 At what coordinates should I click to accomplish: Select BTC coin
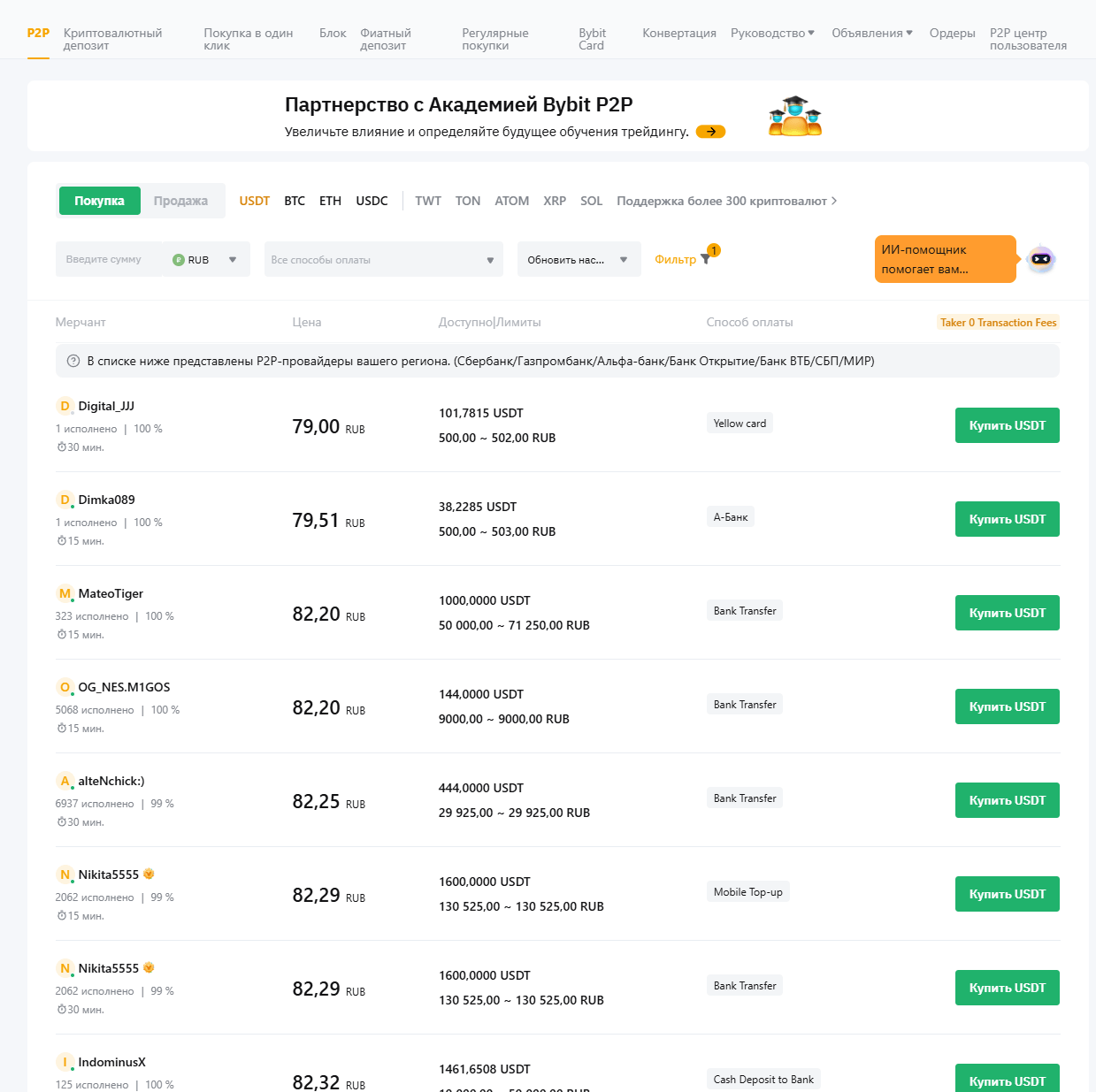click(295, 201)
